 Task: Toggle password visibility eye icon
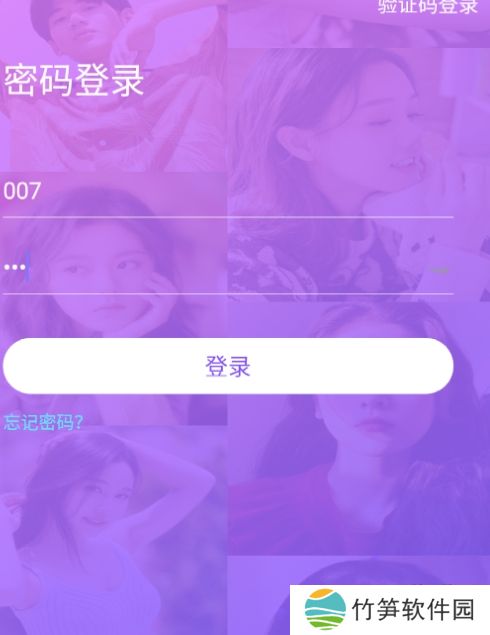[439, 270]
